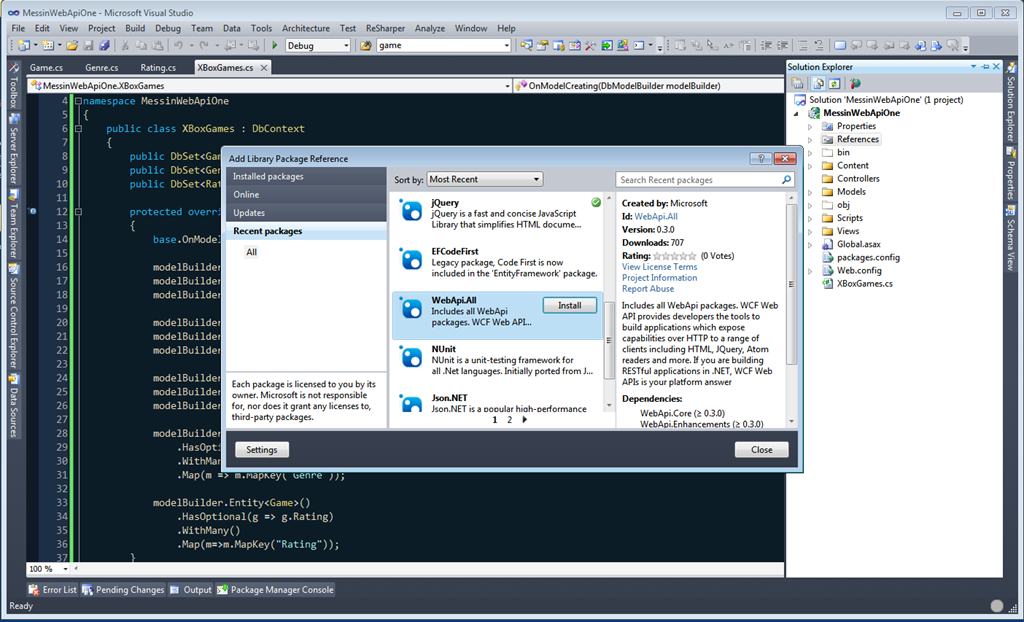Switch to the Game.cs tab
1024x622 pixels.
(x=46, y=67)
